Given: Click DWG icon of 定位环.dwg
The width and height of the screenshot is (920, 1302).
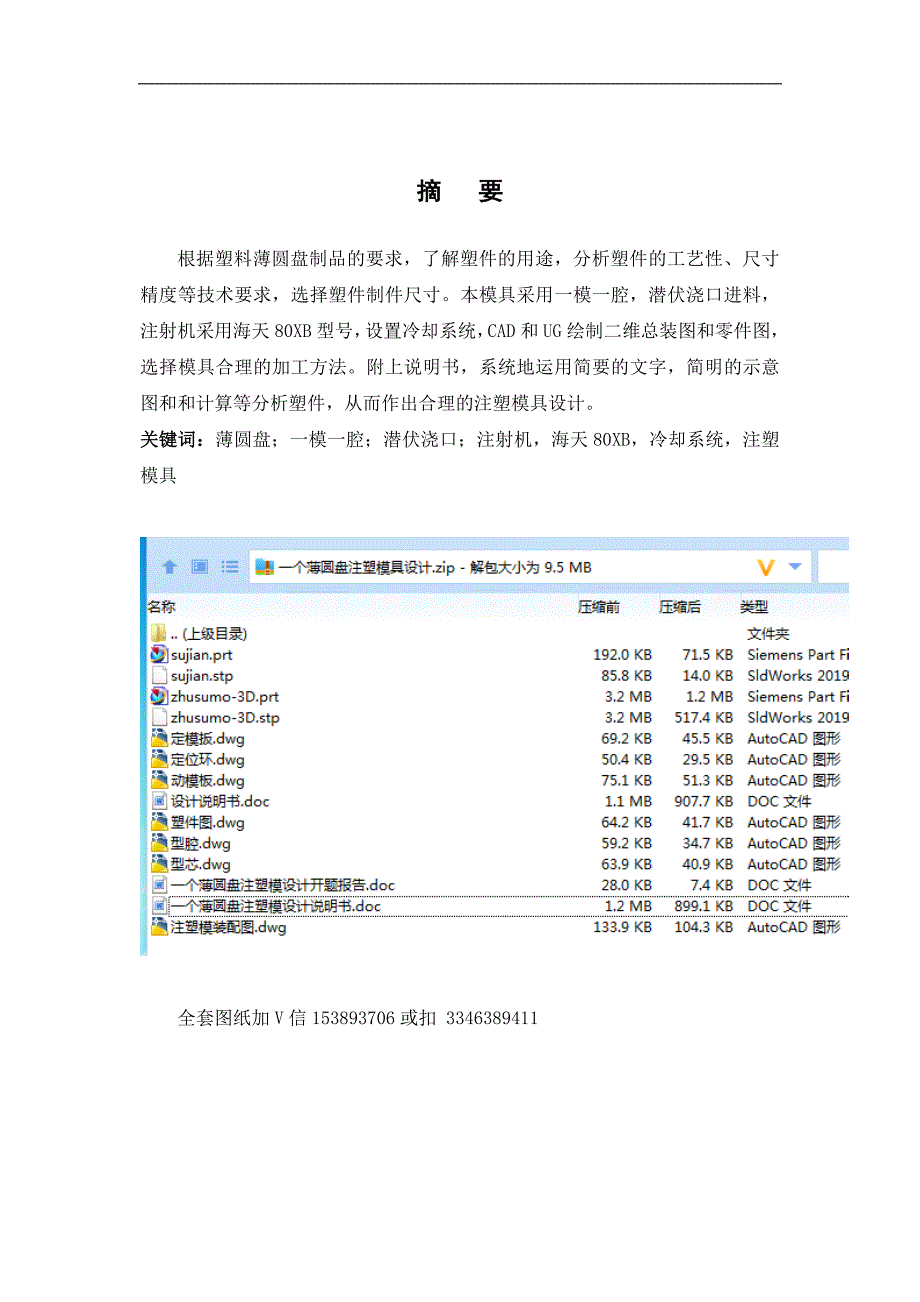Looking at the screenshot, I should [158, 760].
